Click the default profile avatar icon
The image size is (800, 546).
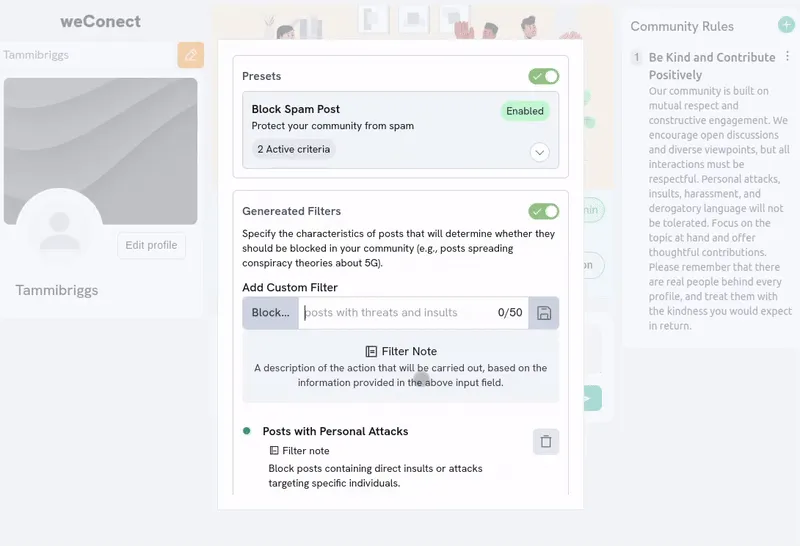(60, 231)
